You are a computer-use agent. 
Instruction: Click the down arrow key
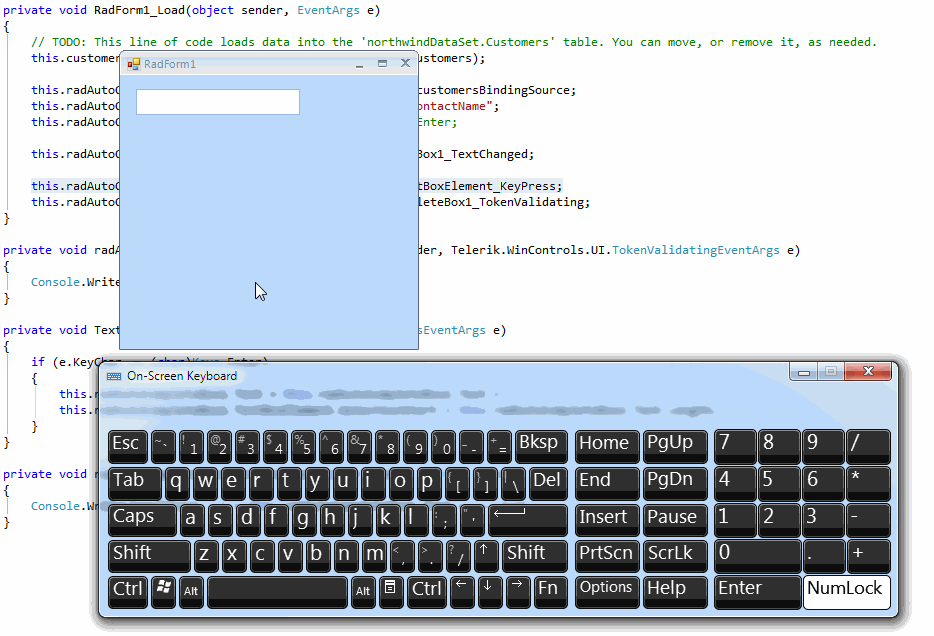(490, 592)
